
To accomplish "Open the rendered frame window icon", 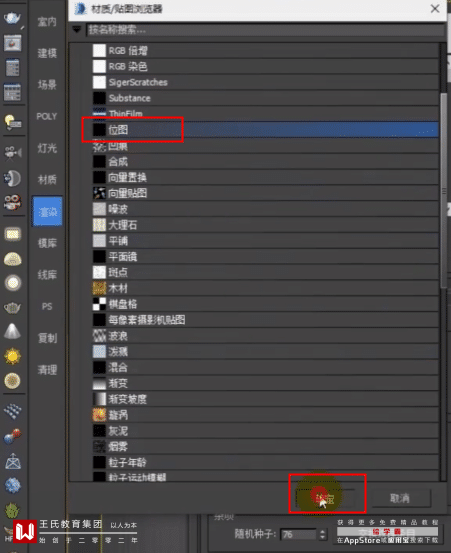I will coord(12,43).
